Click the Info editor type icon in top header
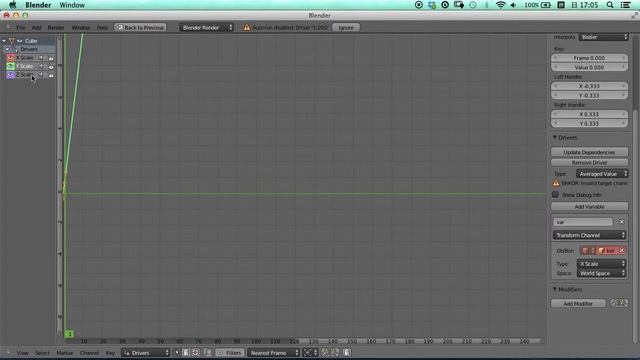640x360 pixels. (x=8, y=27)
